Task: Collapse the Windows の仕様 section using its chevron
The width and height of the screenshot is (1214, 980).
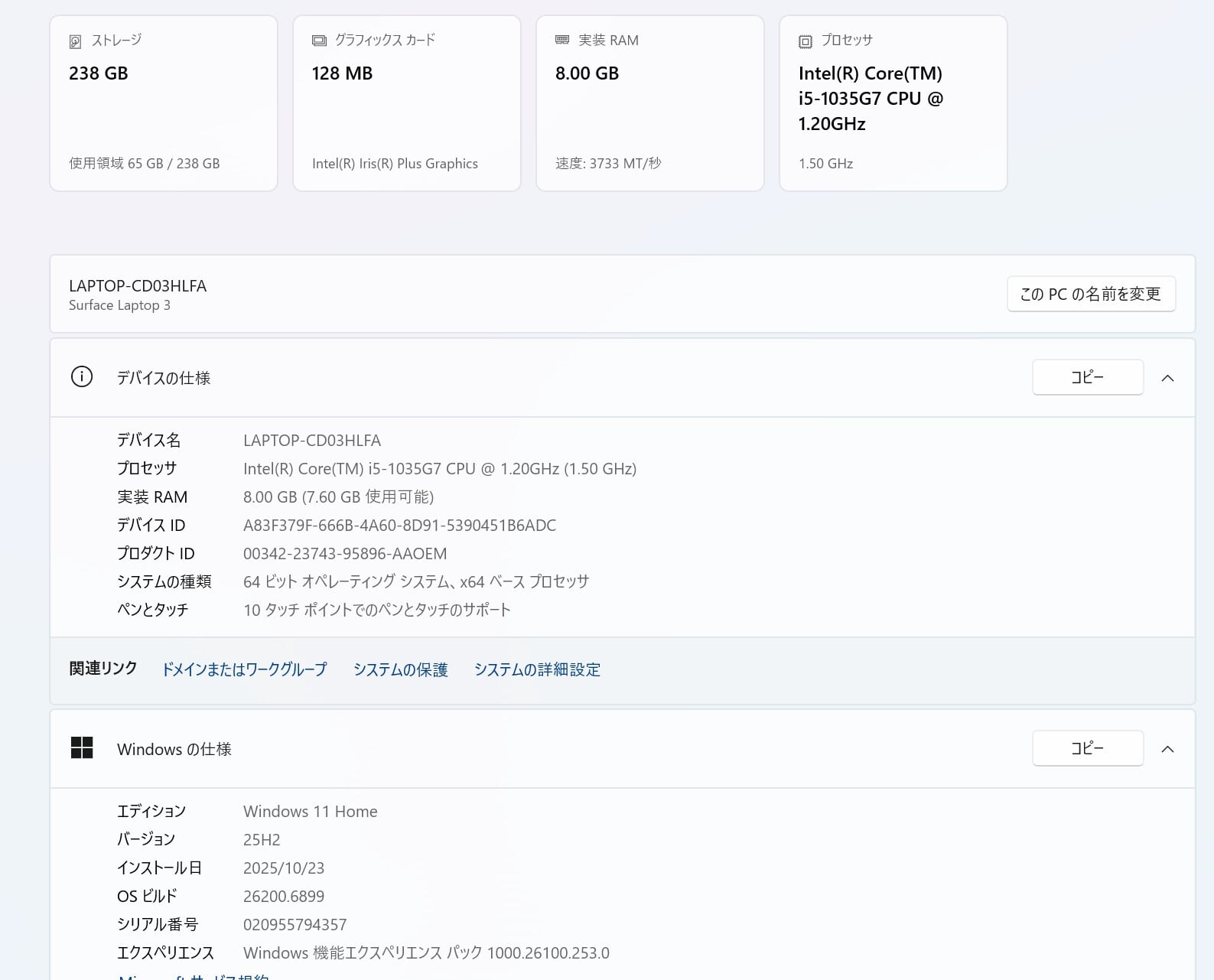Action: tap(1167, 749)
